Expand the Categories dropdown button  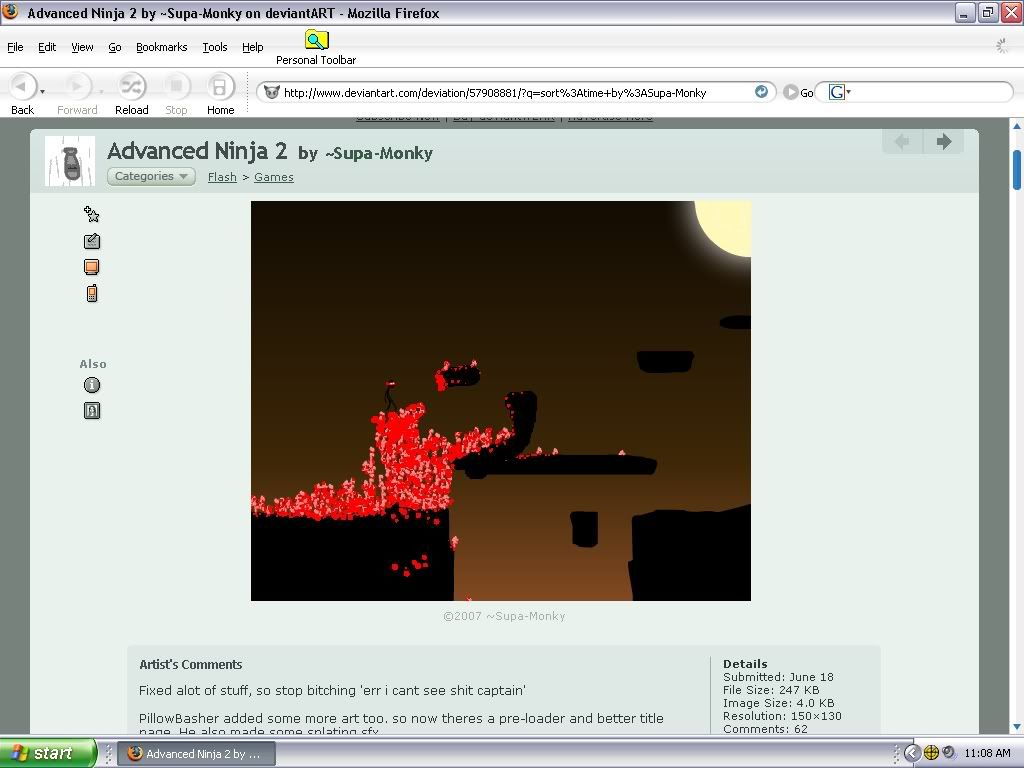tap(151, 176)
